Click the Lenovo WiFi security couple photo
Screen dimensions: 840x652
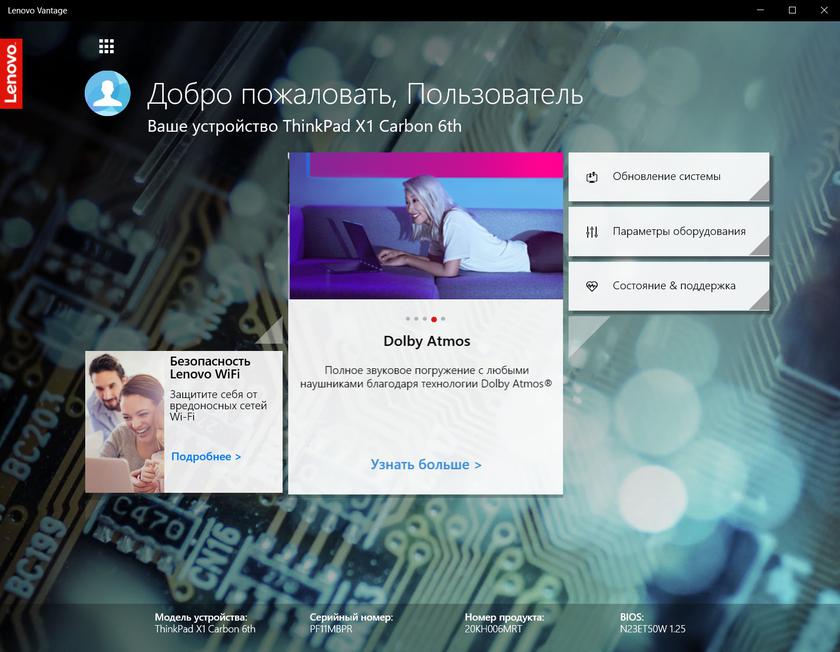tap(125, 422)
